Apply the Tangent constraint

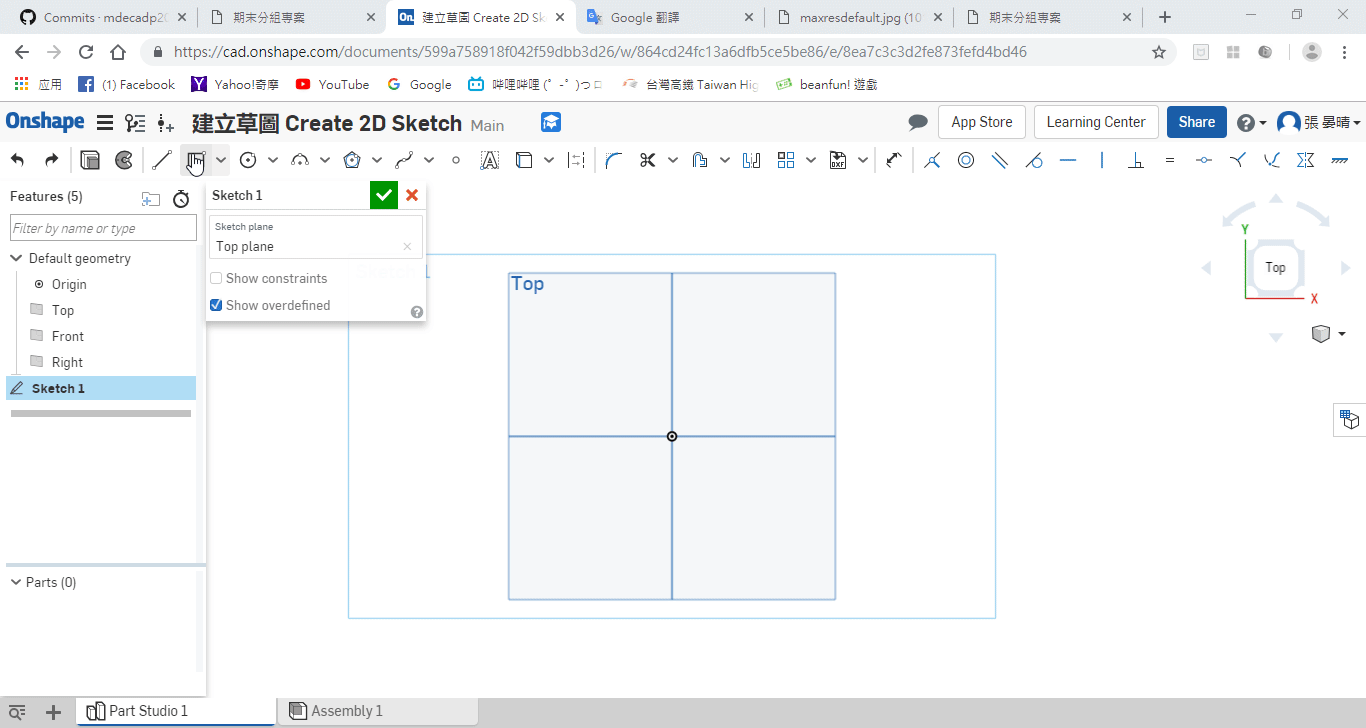(x=1034, y=160)
